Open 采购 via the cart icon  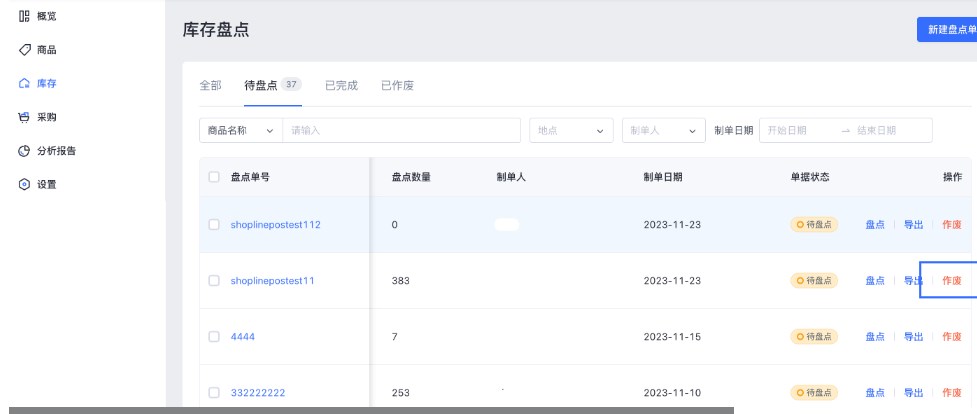pos(25,118)
